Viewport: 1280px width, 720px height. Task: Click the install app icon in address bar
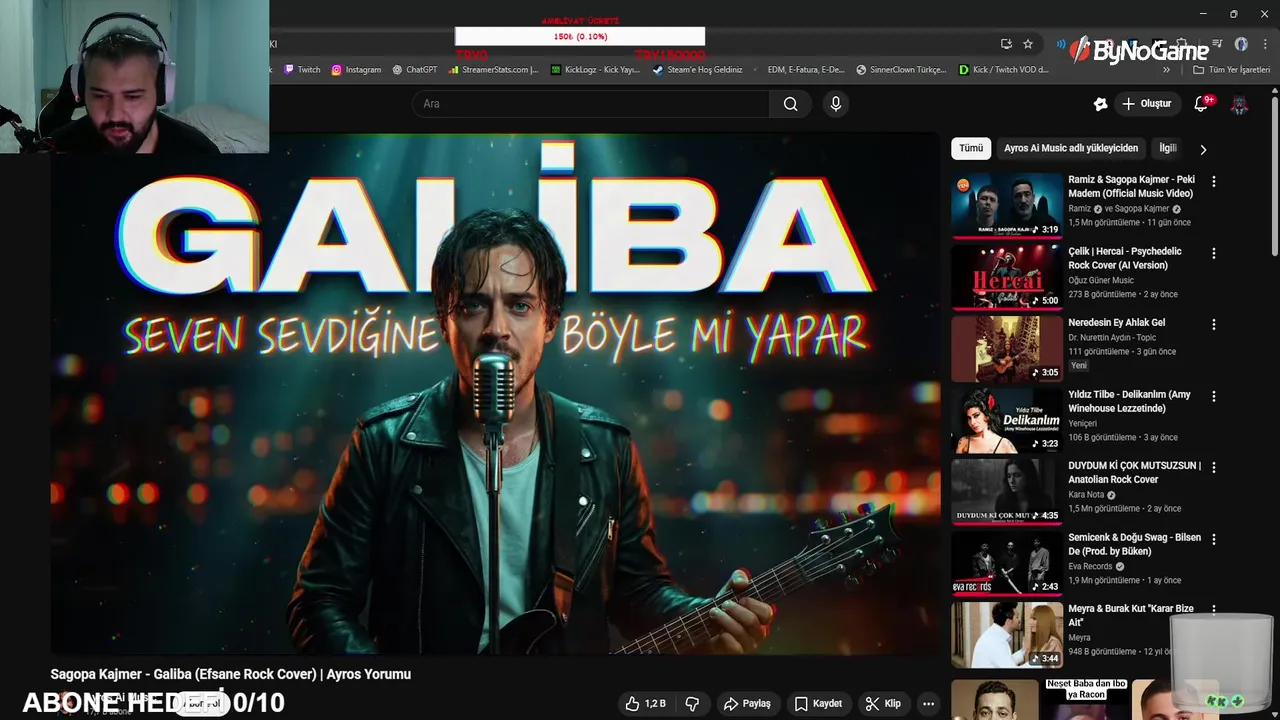coord(1006,44)
